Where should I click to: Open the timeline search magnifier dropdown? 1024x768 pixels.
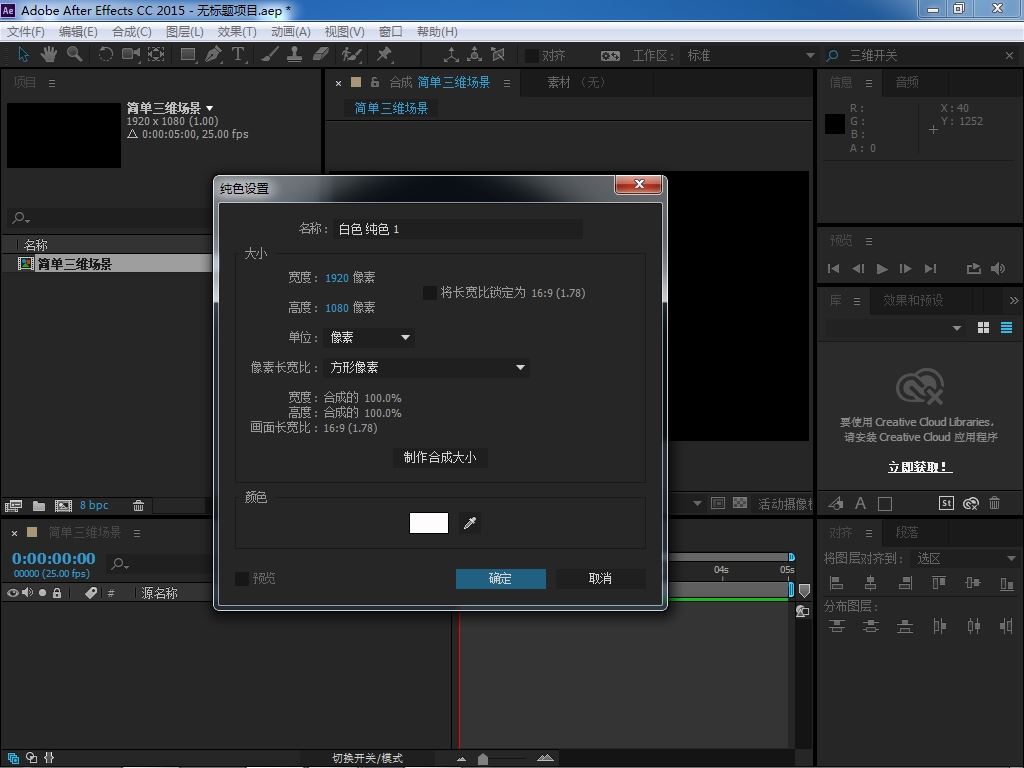tap(120, 564)
